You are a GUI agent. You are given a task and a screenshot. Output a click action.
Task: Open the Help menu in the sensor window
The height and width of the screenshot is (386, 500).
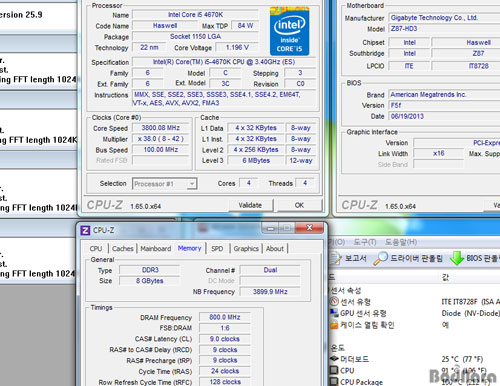[x=401, y=242]
